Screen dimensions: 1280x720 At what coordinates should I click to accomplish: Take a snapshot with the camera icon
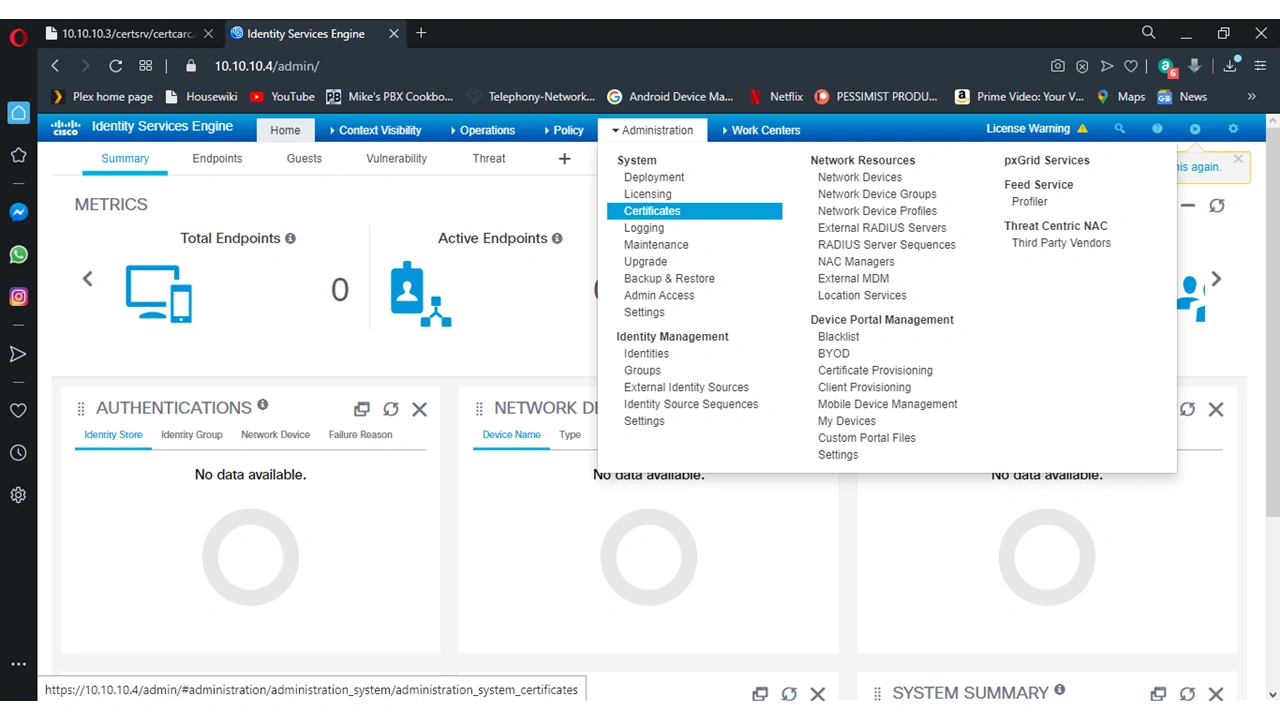(x=1058, y=66)
